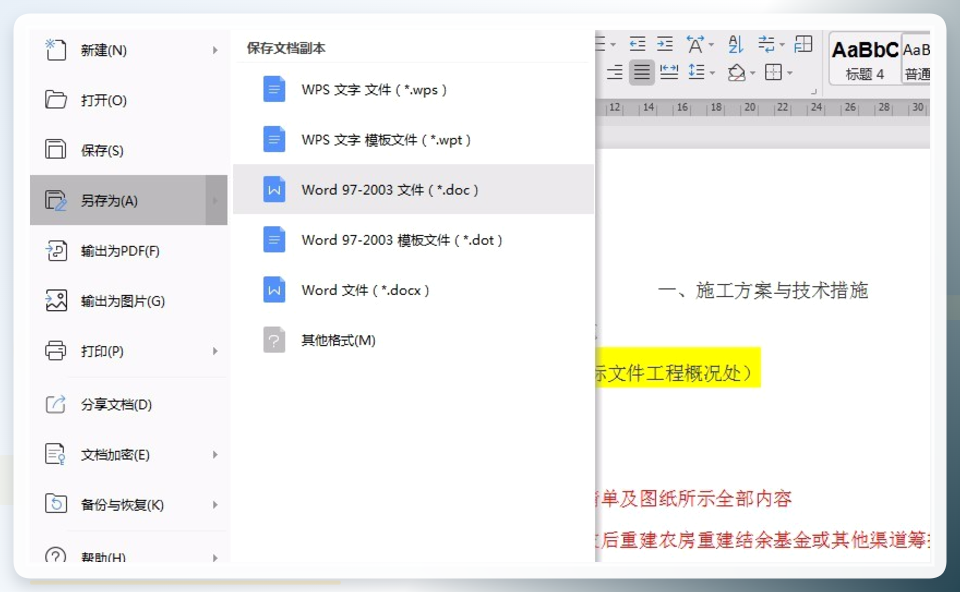
Task: Open the 打印(P) menu entry
Action: [x=129, y=351]
